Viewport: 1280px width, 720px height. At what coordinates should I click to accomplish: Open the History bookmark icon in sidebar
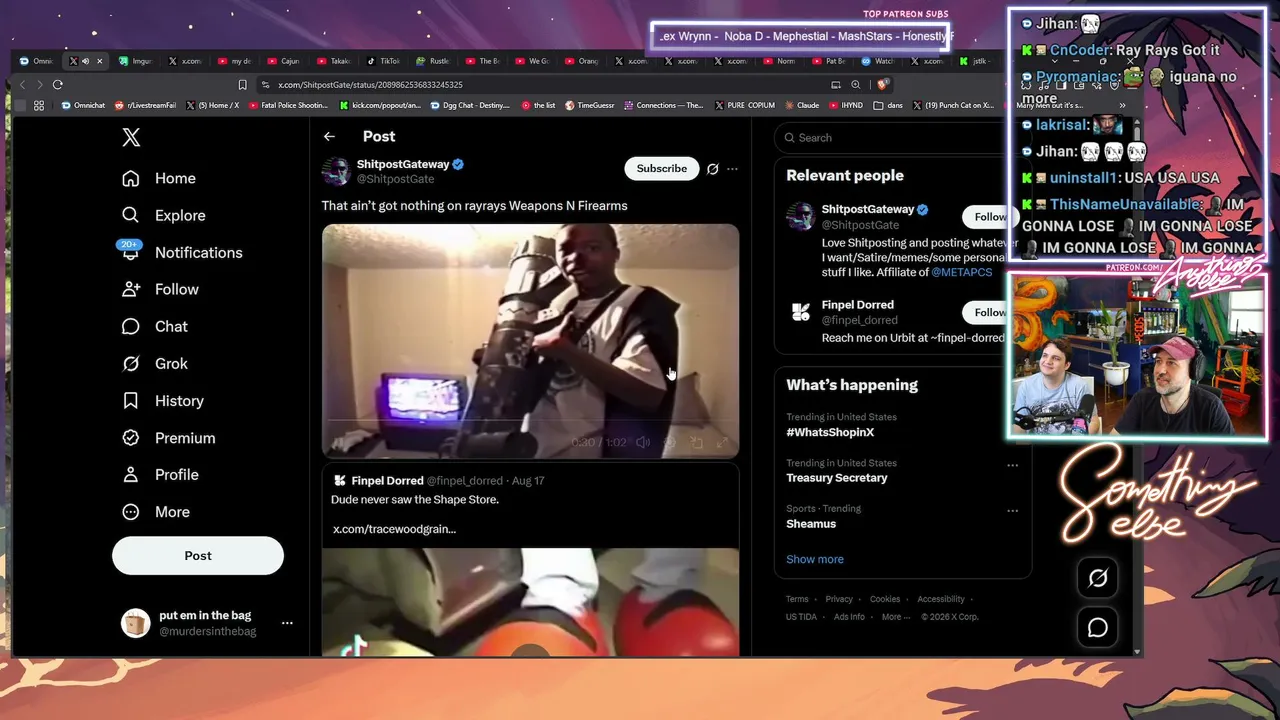[x=131, y=400]
